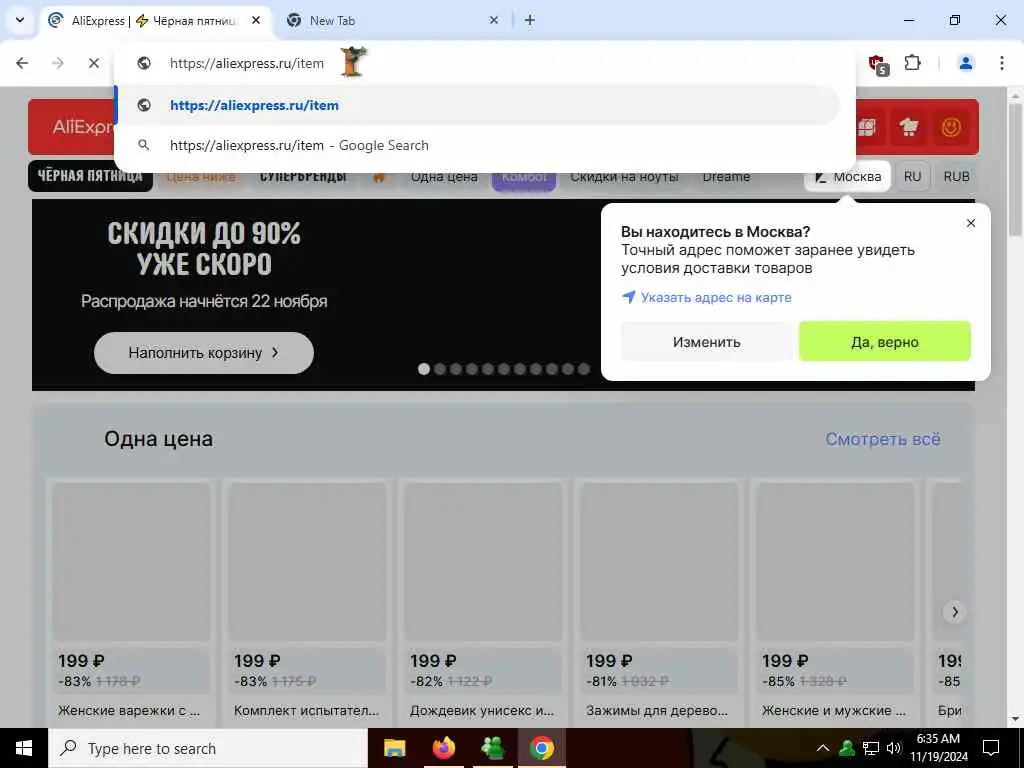The image size is (1024, 768).
Task: Open Firefox from the taskbar
Action: 443,748
